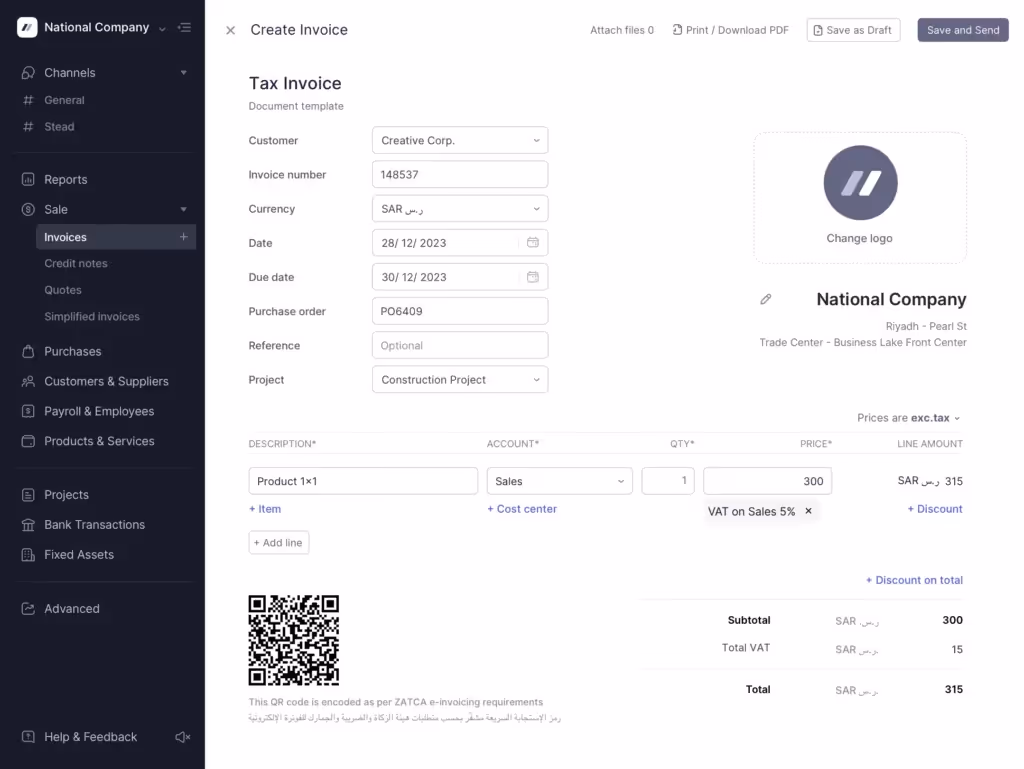Click the + Cost center link
The image size is (1024, 769).
pos(522,509)
